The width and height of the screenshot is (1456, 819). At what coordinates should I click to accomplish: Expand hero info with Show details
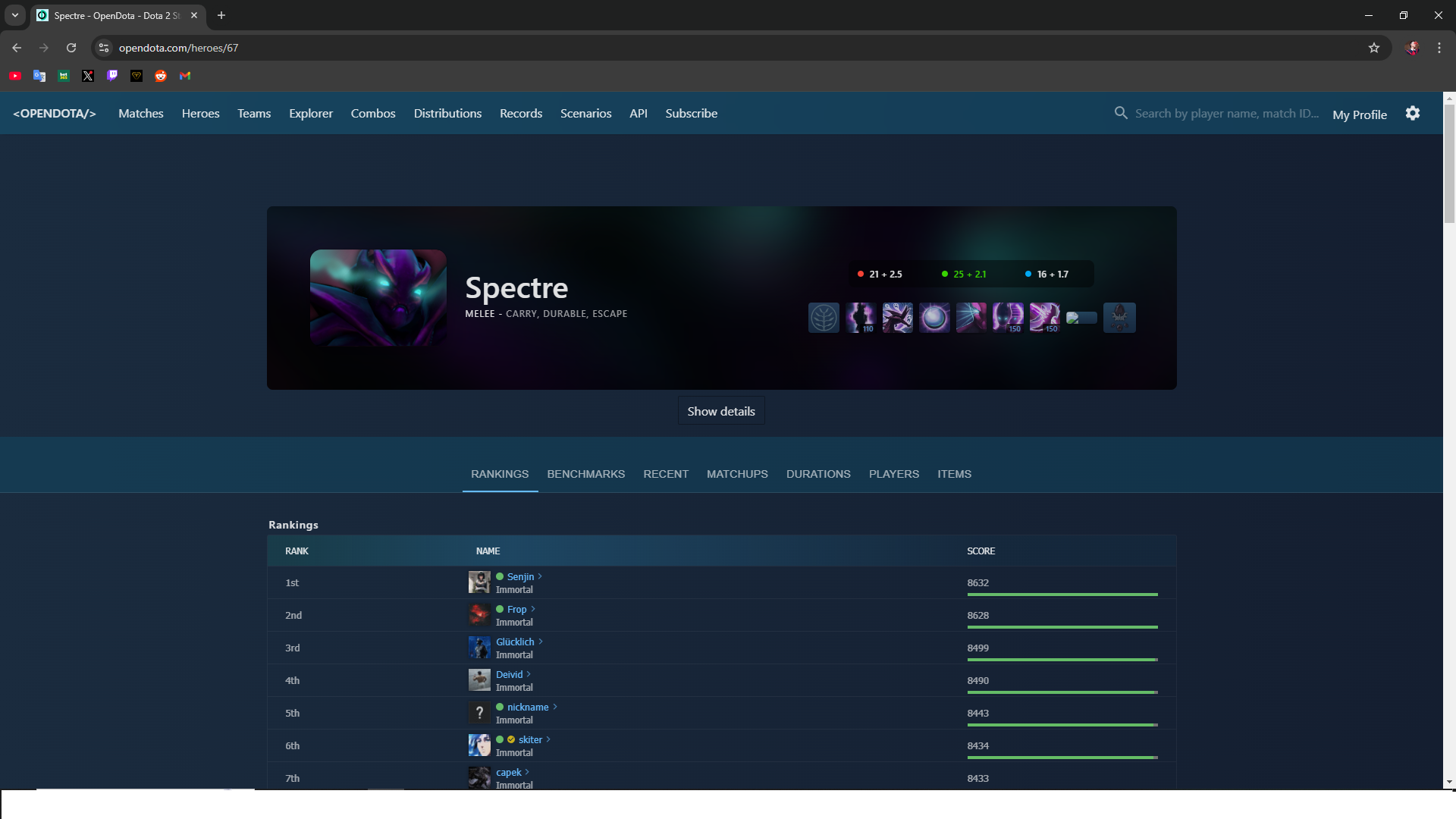pyautogui.click(x=720, y=411)
